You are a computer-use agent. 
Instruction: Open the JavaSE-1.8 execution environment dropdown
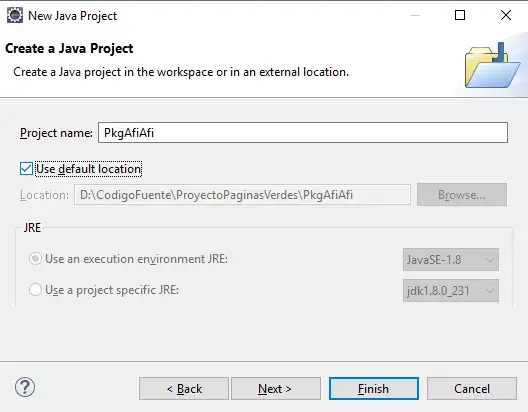tap(451, 260)
